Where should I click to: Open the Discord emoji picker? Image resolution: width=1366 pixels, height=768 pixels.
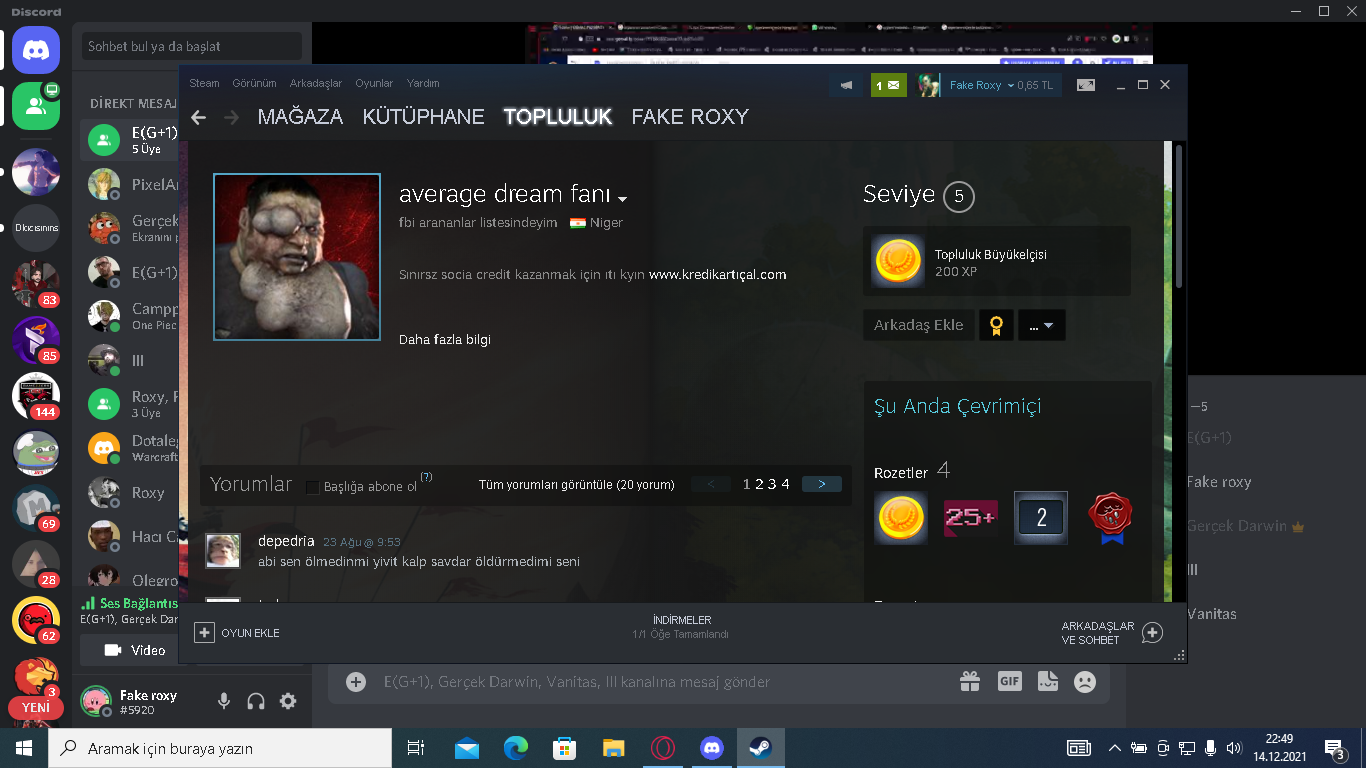point(1084,682)
